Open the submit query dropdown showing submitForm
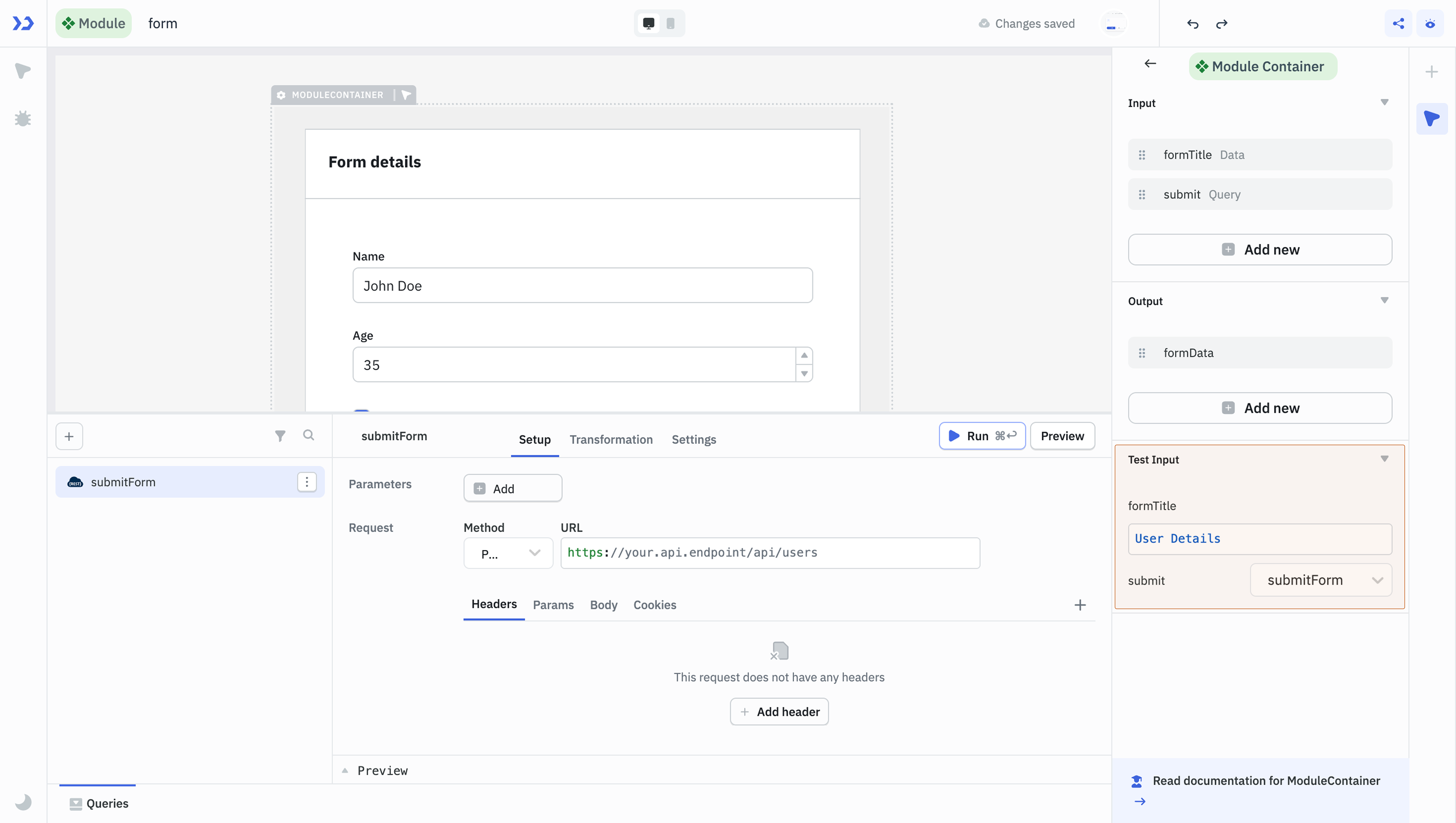The image size is (1456, 823). (x=1321, y=580)
